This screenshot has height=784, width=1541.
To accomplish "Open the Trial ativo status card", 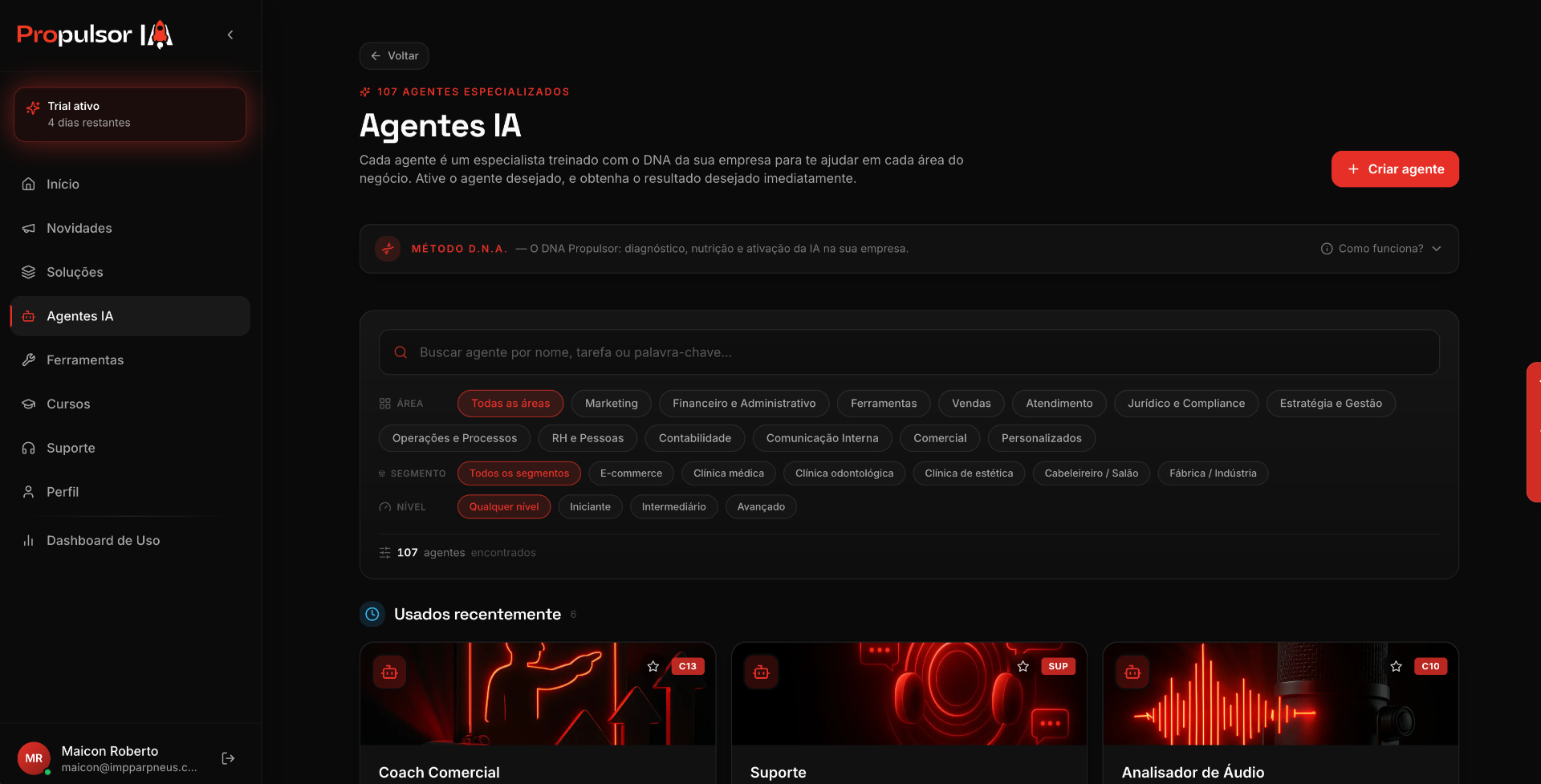I will tap(130, 114).
